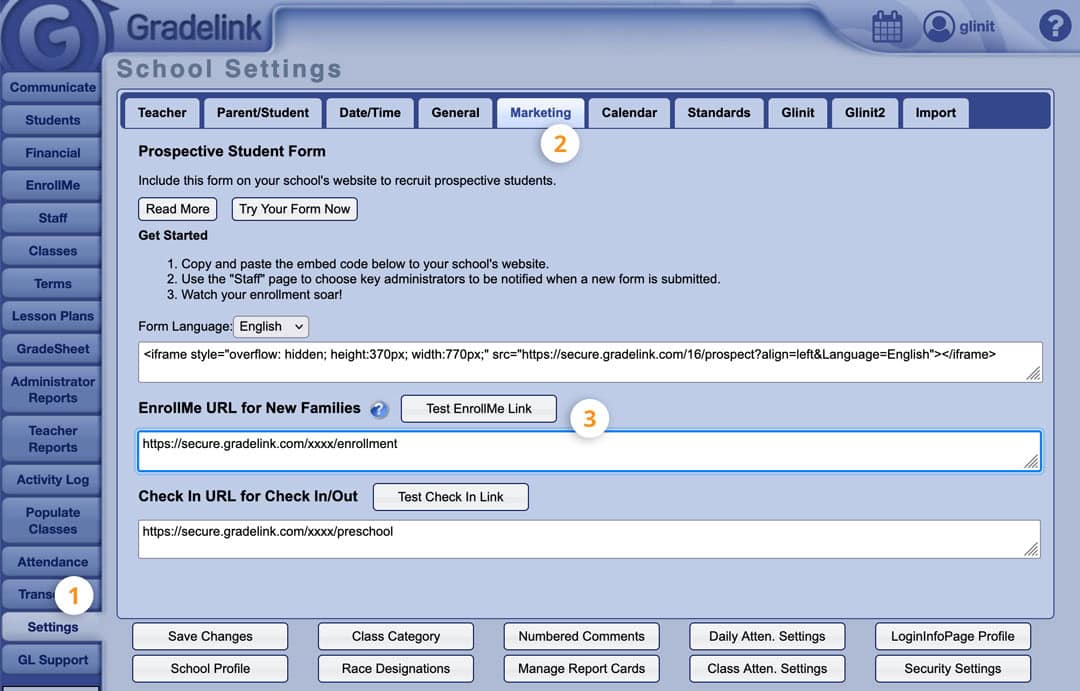Screen dimensions: 1080x691
Task: Click Test EnrollMe Link button
Action: click(479, 409)
